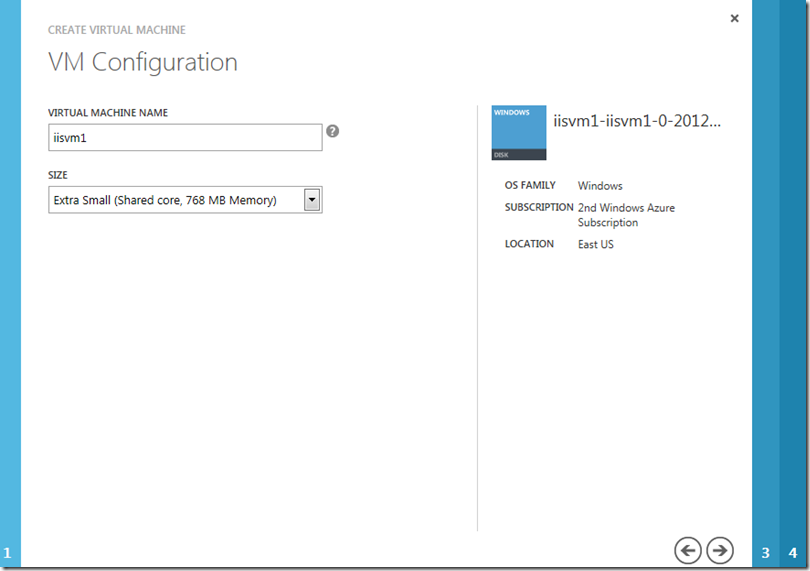Viewport: 810px width, 571px height.
Task: Click the VM Configuration heading
Action: (x=143, y=63)
